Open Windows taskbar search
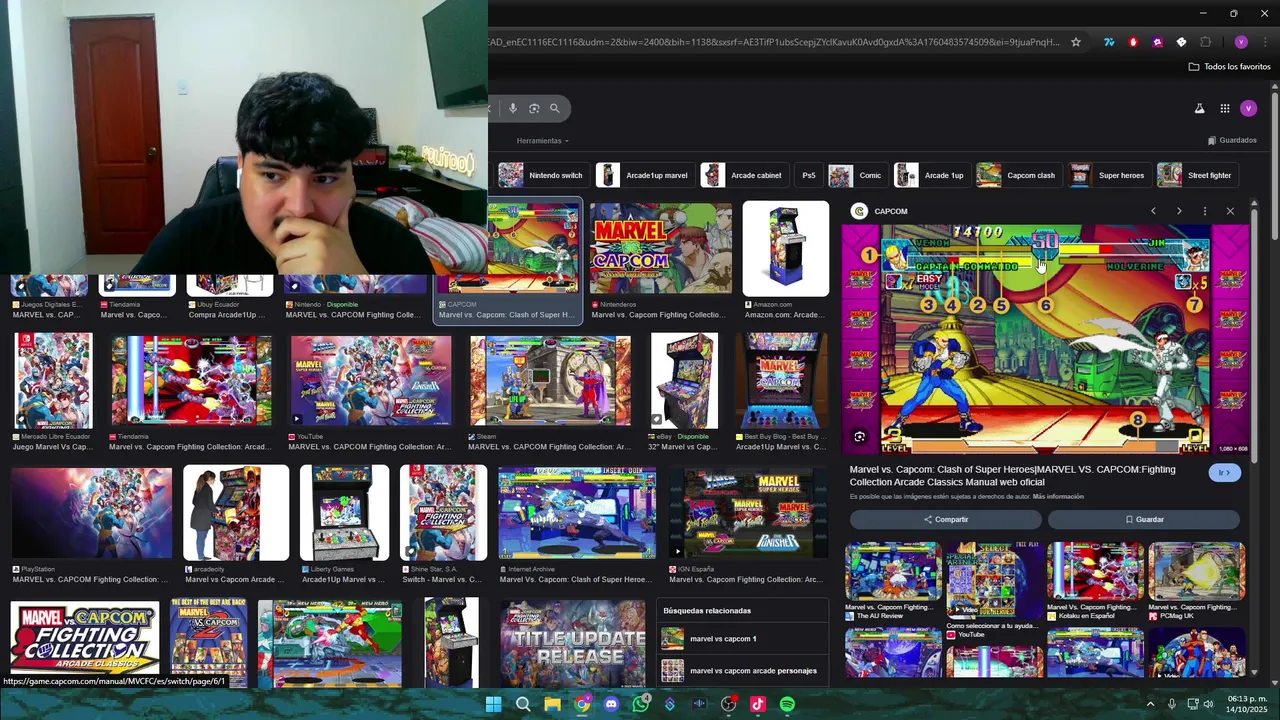Screen dimensions: 1280x720 [522, 704]
